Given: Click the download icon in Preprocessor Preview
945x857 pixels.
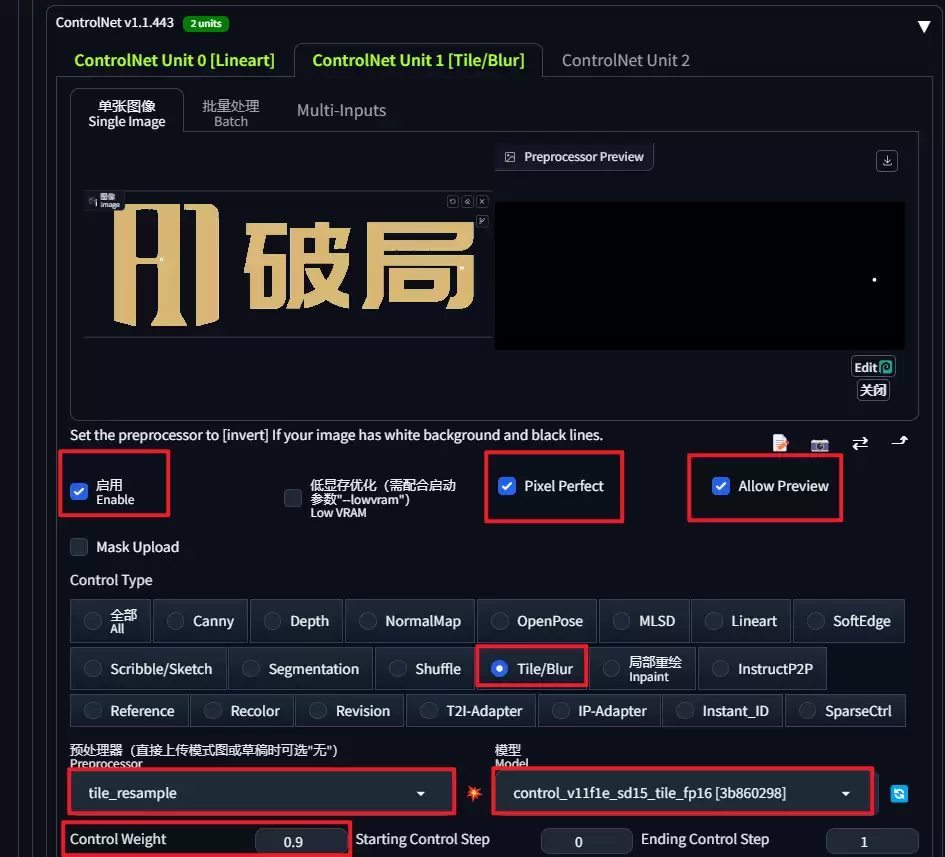Looking at the screenshot, I should point(887,161).
